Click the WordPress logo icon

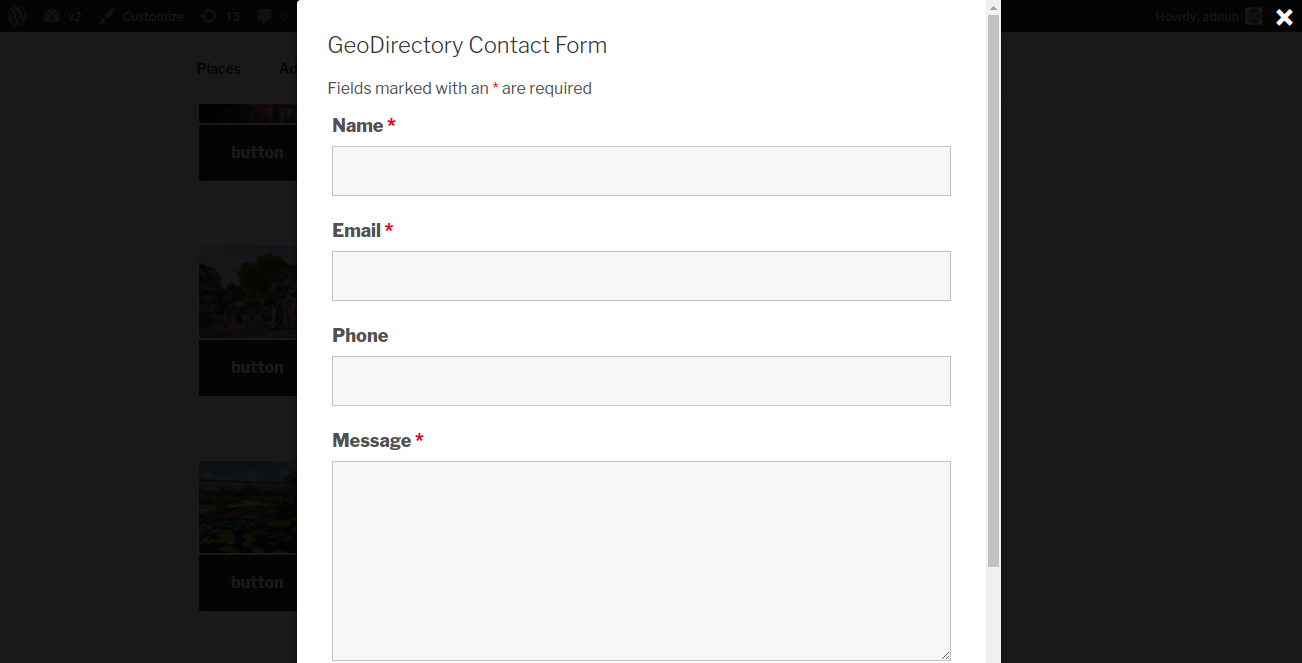point(17,16)
